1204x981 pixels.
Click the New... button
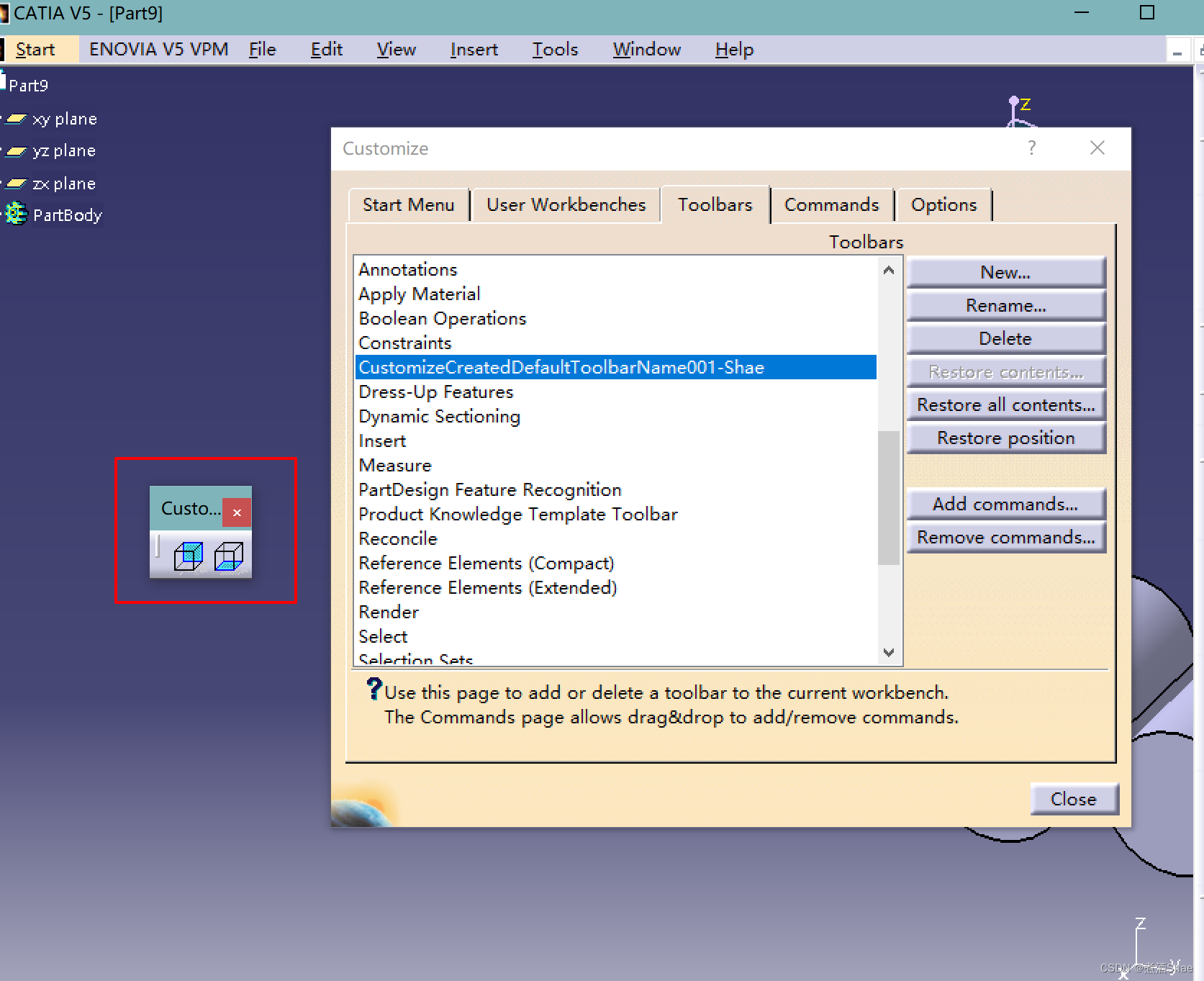(x=1005, y=273)
